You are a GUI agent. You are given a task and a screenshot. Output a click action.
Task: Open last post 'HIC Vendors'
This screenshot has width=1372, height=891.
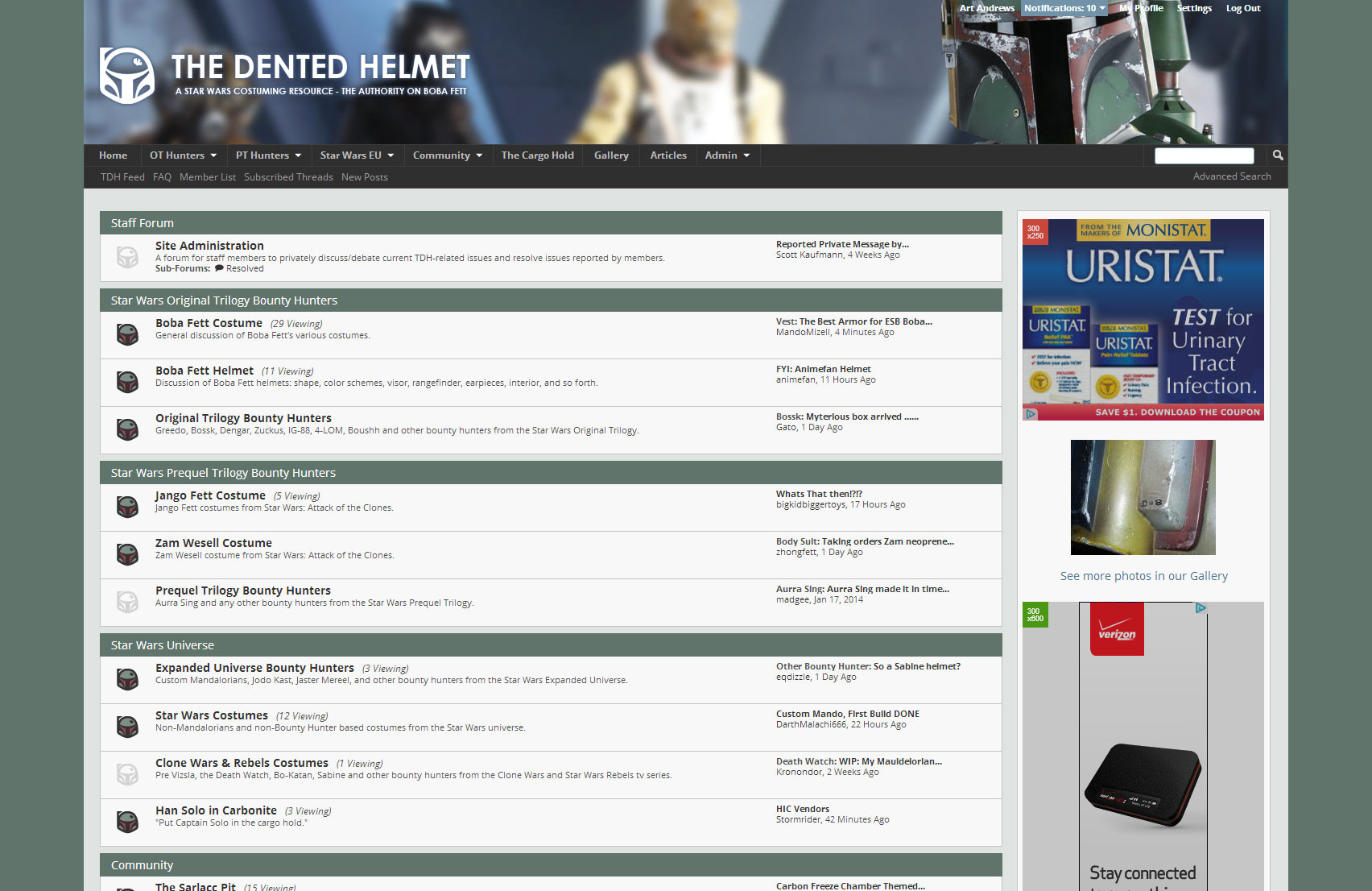(803, 809)
